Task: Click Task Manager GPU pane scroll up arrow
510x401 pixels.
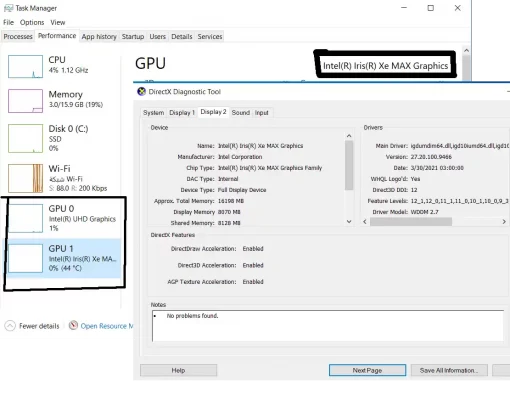Action: coord(466,50)
